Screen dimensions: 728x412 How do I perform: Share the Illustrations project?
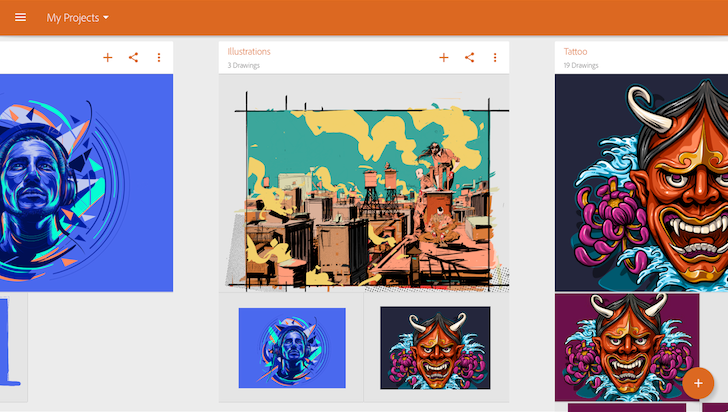coord(470,57)
